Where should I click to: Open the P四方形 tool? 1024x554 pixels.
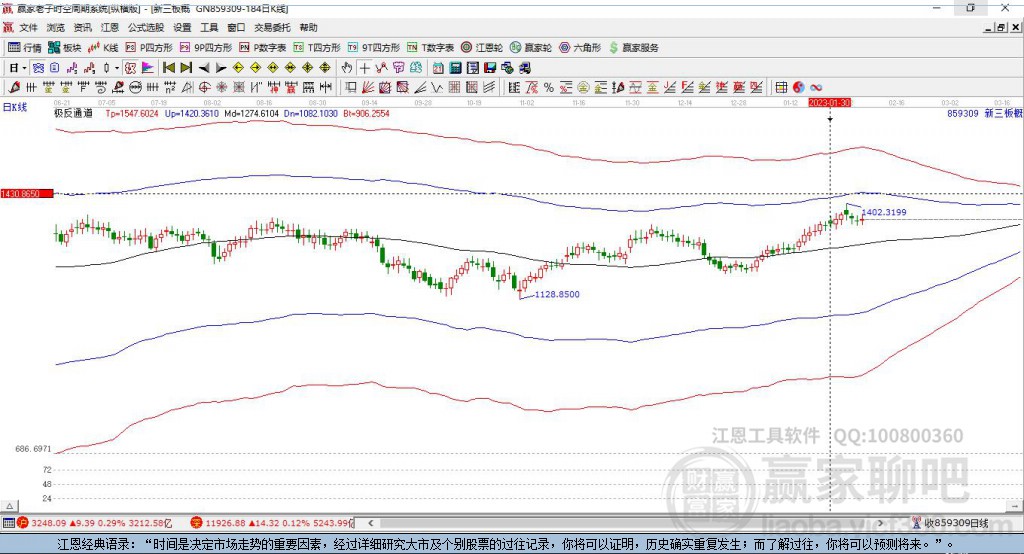[149, 48]
